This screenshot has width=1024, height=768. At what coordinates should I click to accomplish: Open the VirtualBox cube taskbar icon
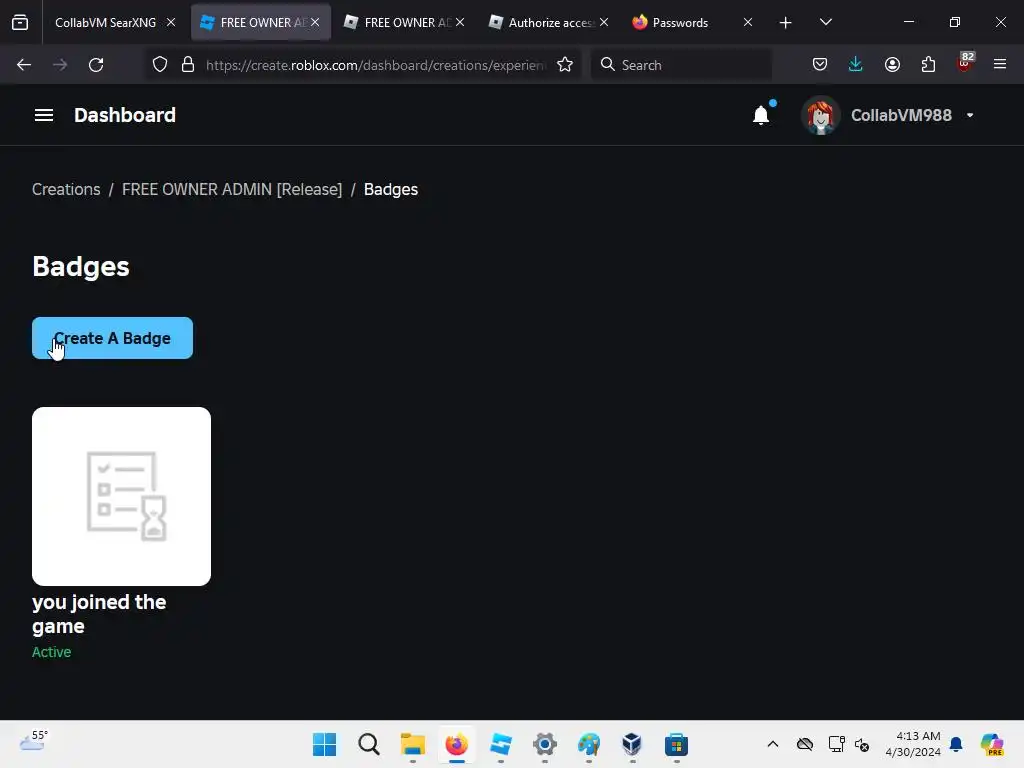pos(632,744)
